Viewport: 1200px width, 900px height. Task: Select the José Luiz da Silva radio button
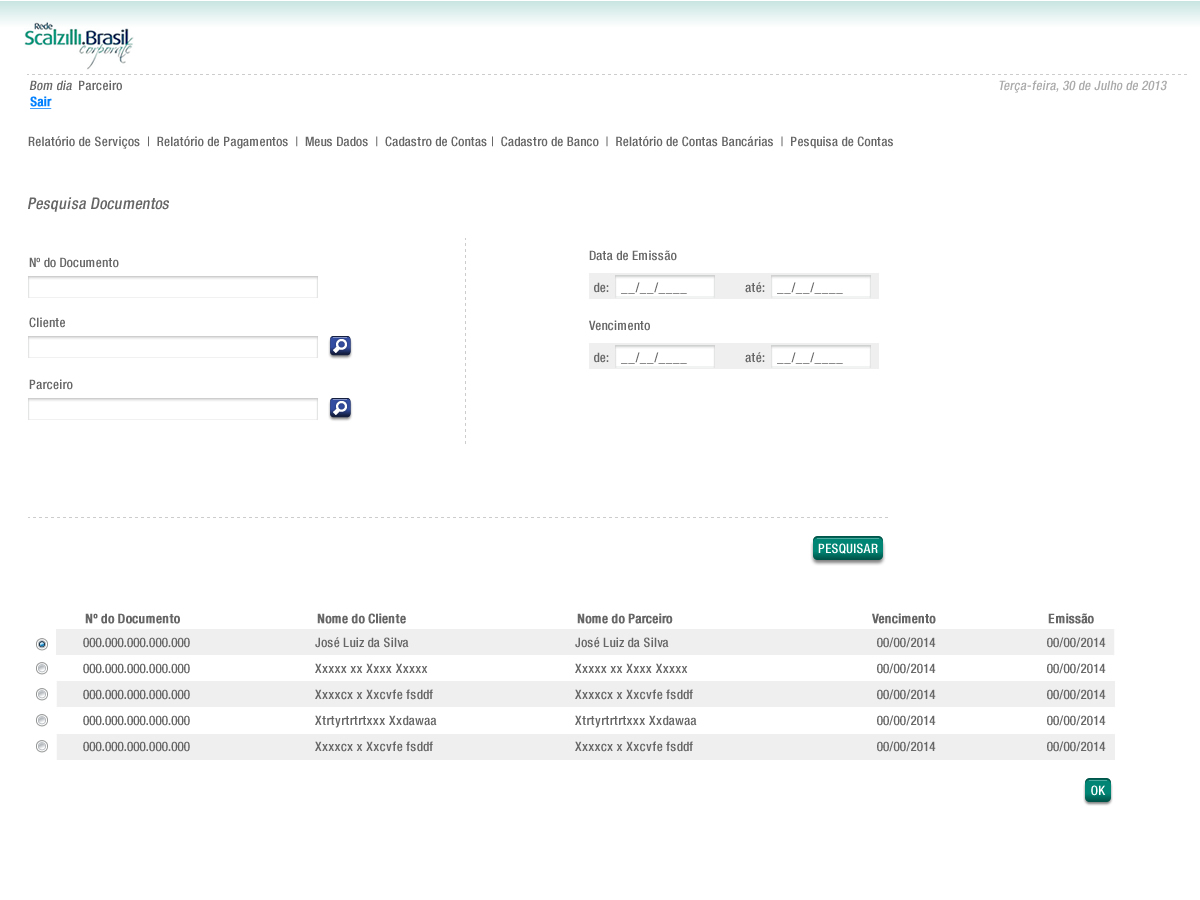[42, 644]
